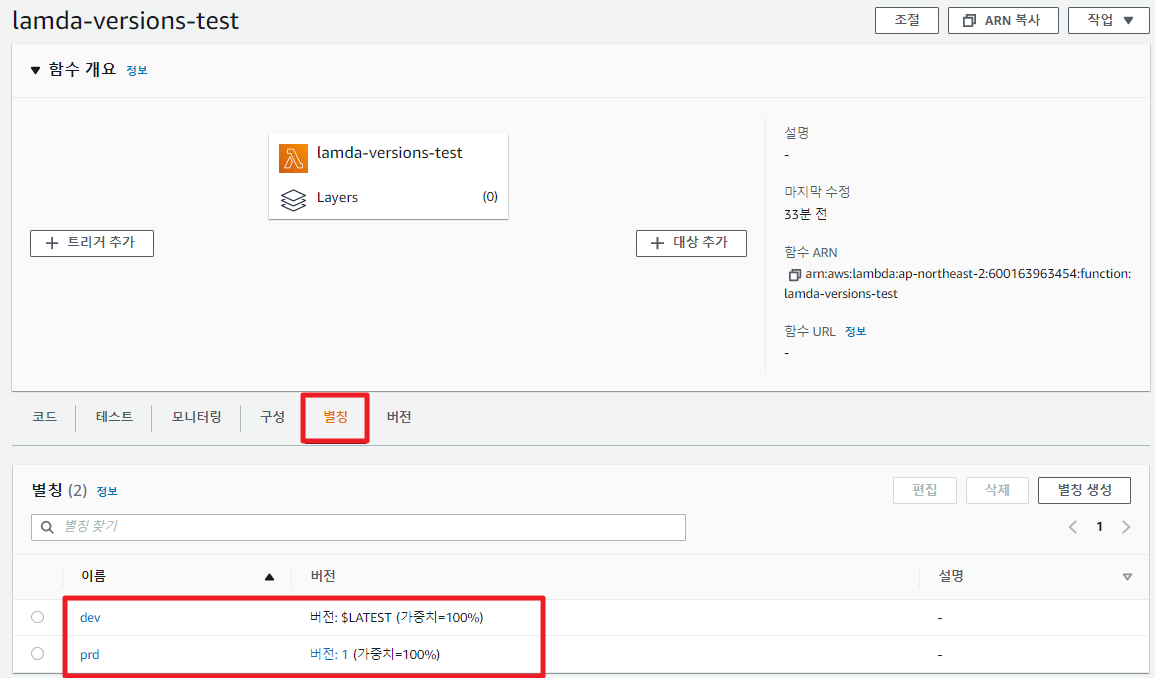This screenshot has height=678, width=1155.
Task: Click the 대상 추가 button
Action: [x=691, y=243]
